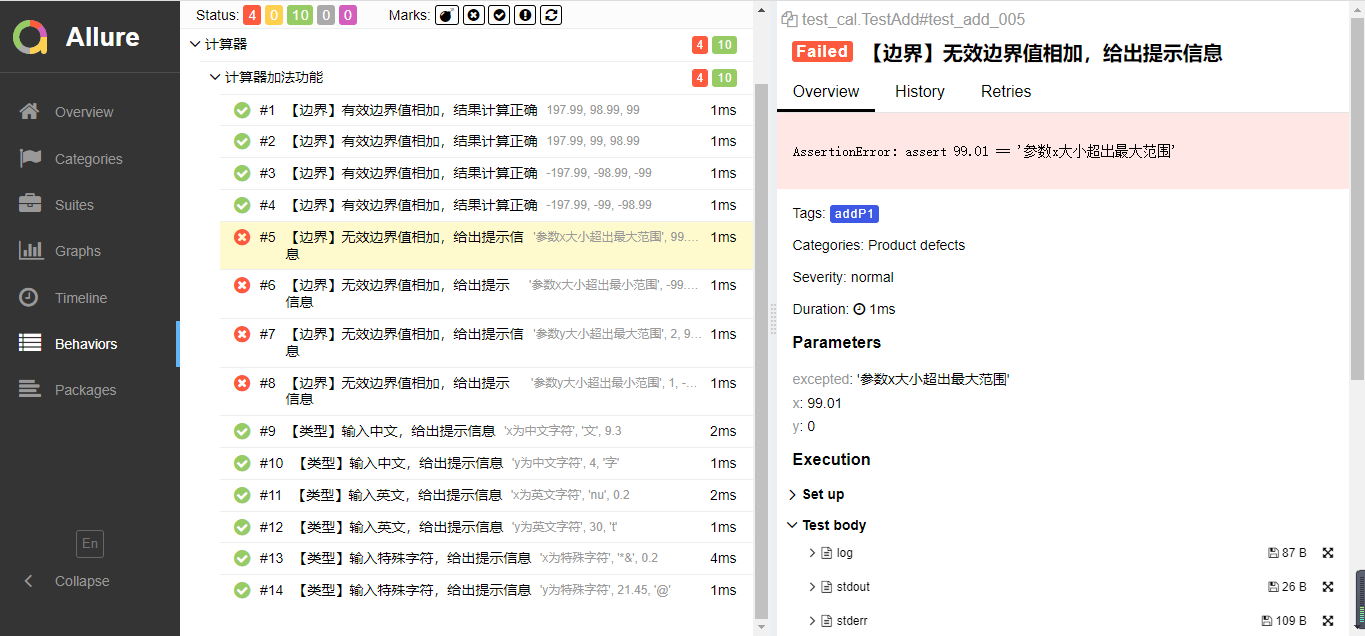
Task: Toggle the new passed marks filter
Action: coord(499,15)
